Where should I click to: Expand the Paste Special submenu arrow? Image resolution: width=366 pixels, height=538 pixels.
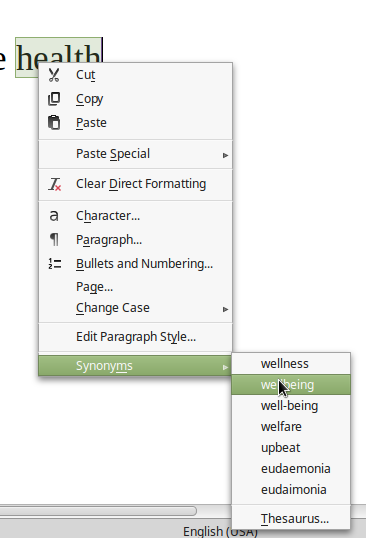point(225,155)
